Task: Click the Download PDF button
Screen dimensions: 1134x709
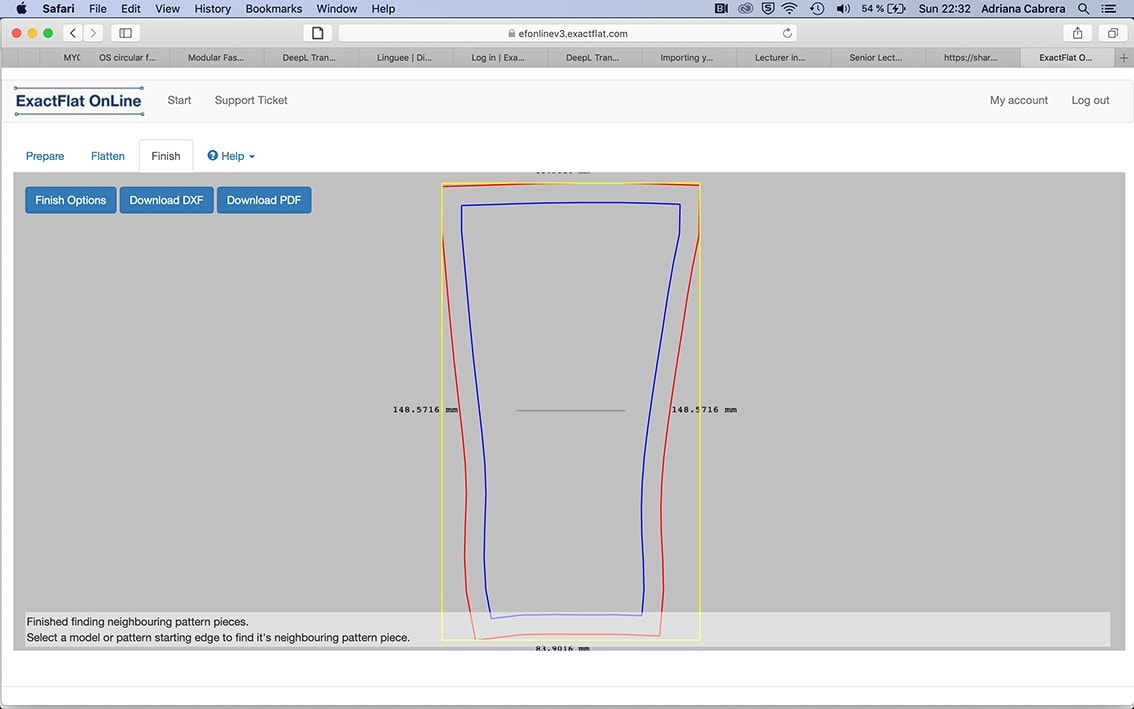Action: [x=264, y=200]
